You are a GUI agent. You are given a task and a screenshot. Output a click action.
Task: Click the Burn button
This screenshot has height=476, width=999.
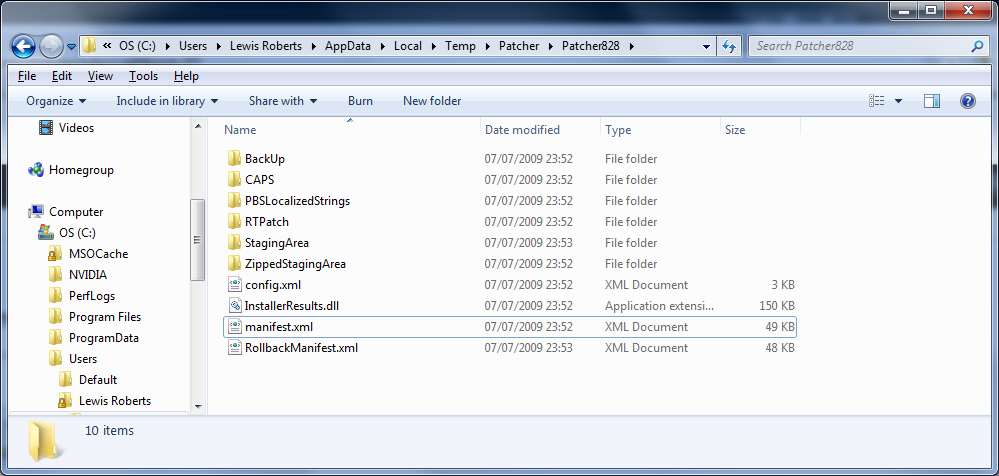coord(360,101)
